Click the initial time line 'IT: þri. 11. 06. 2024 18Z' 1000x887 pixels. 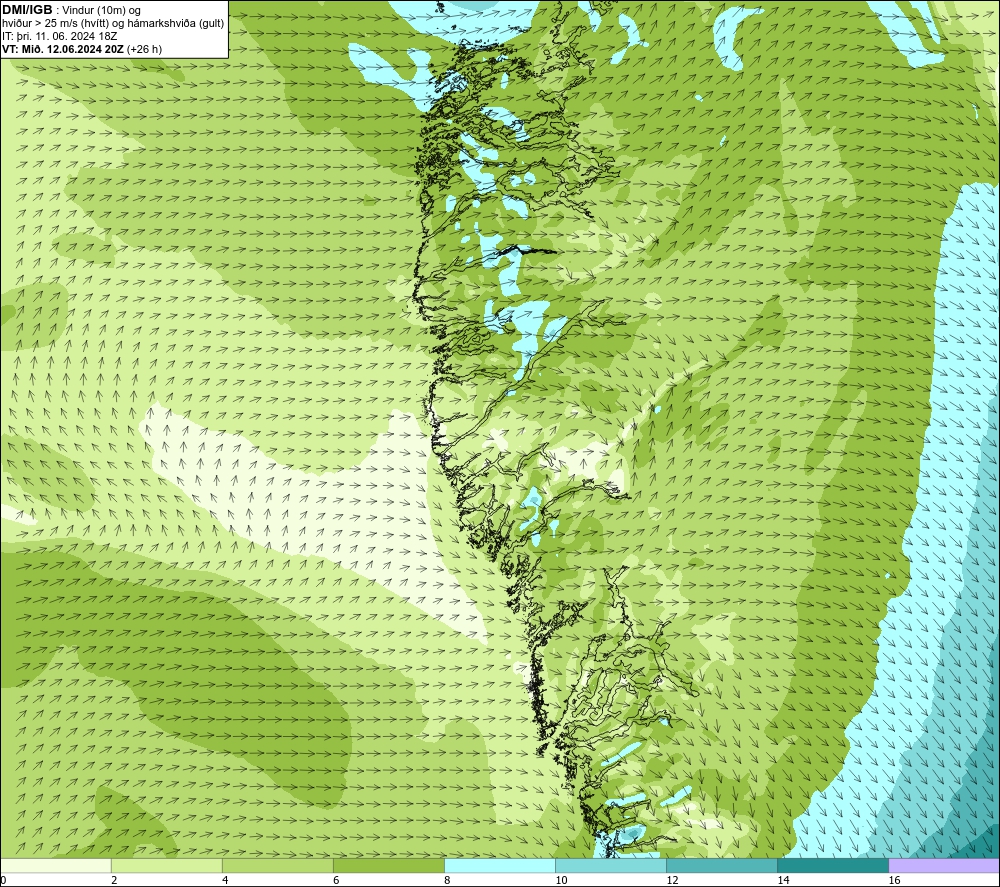point(59,36)
